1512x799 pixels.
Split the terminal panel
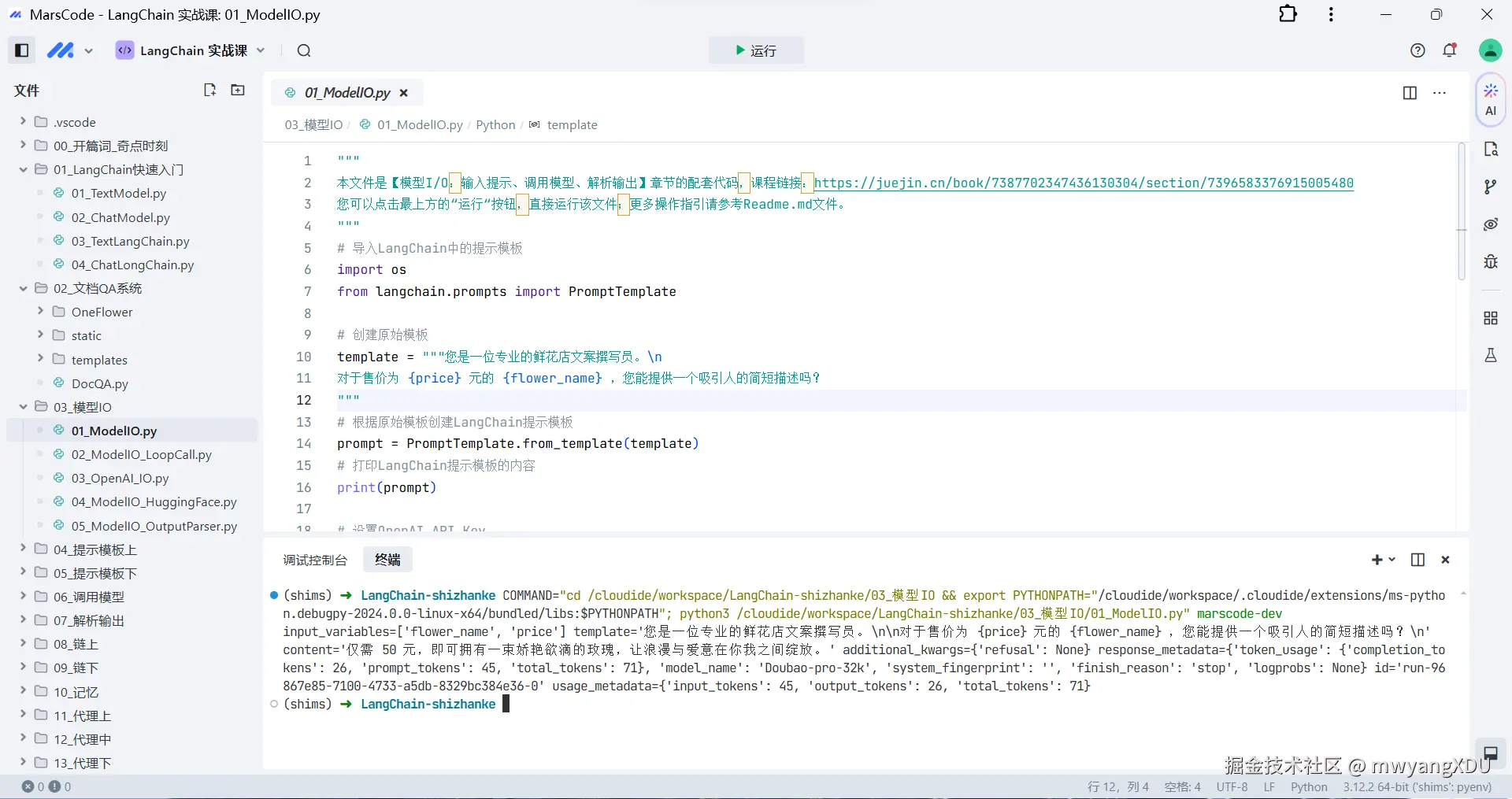pos(1417,560)
